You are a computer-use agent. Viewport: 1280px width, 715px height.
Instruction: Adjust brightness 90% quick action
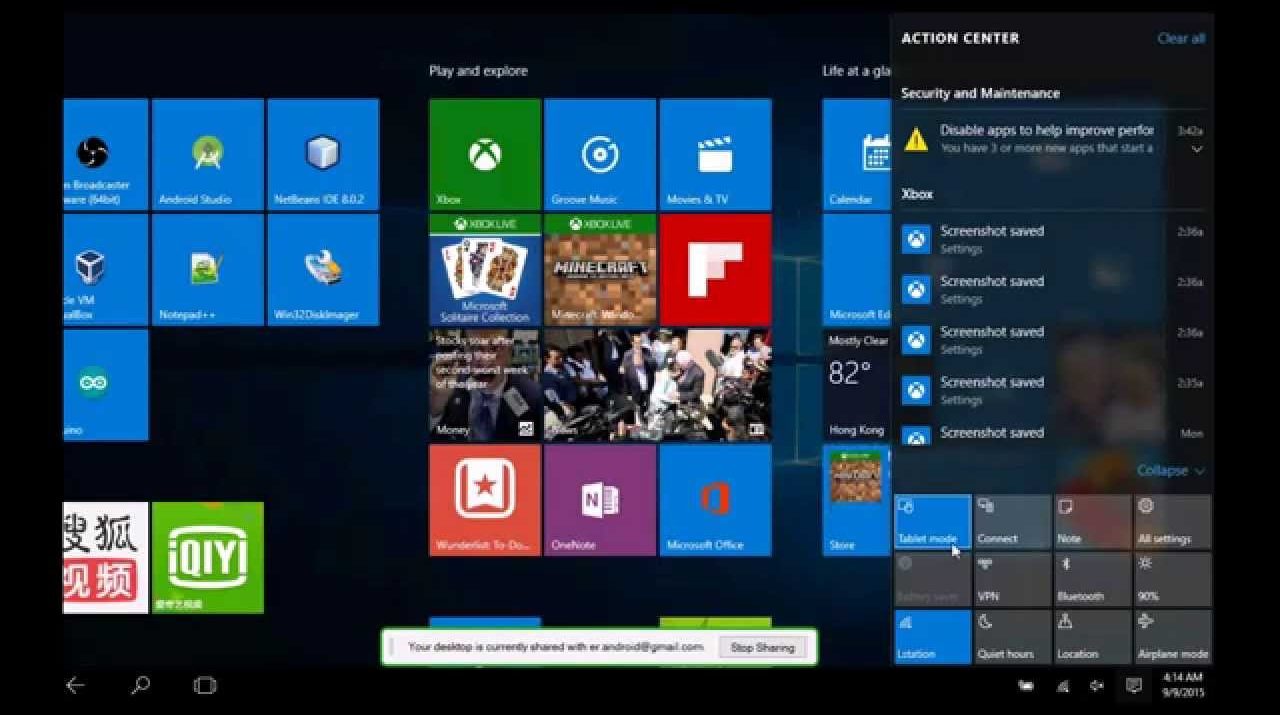(x=1172, y=580)
